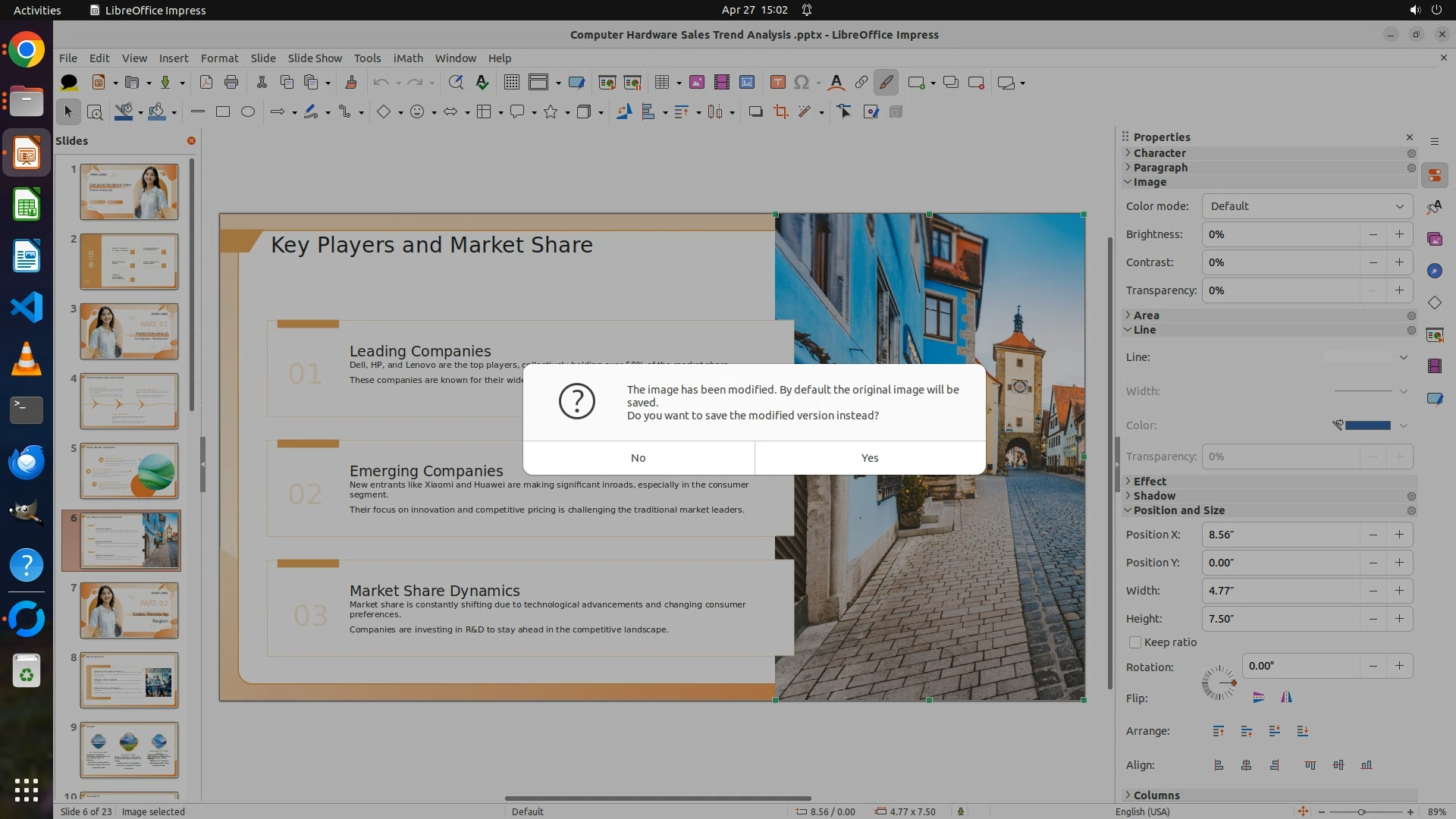This screenshot has width=1456, height=819.
Task: Click the Export as PDF icon
Action: tap(206, 83)
